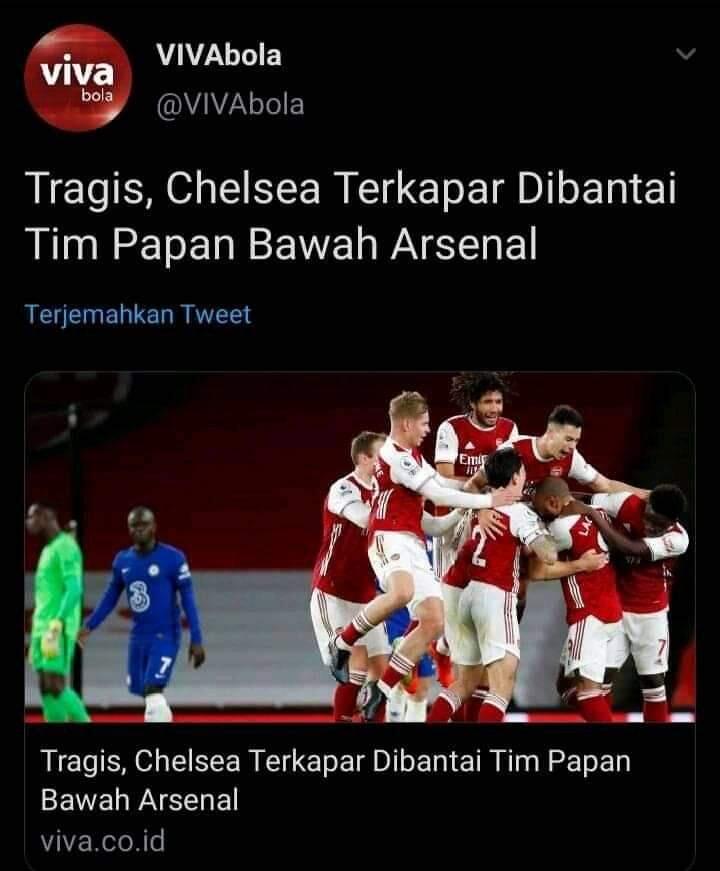Click 'Bawah Arsenal' in card title
Image resolution: width=720 pixels, height=871 pixels.
[x=139, y=800]
